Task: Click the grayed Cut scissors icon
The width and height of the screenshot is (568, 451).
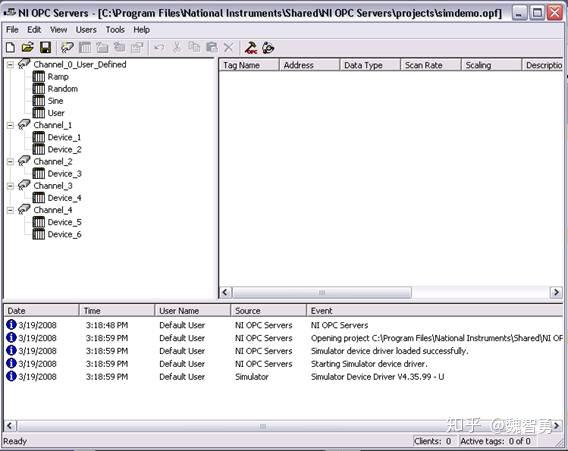Action: [x=176, y=47]
